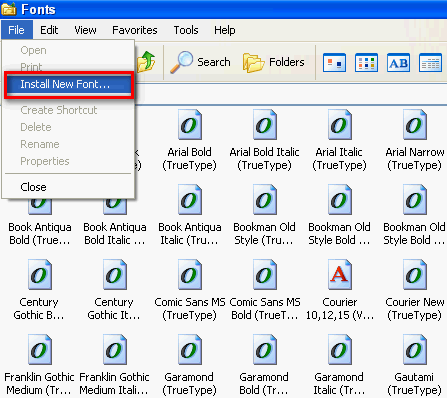Select Garamond Italic font icon
Screen dimensions: 447x398
click(340, 350)
